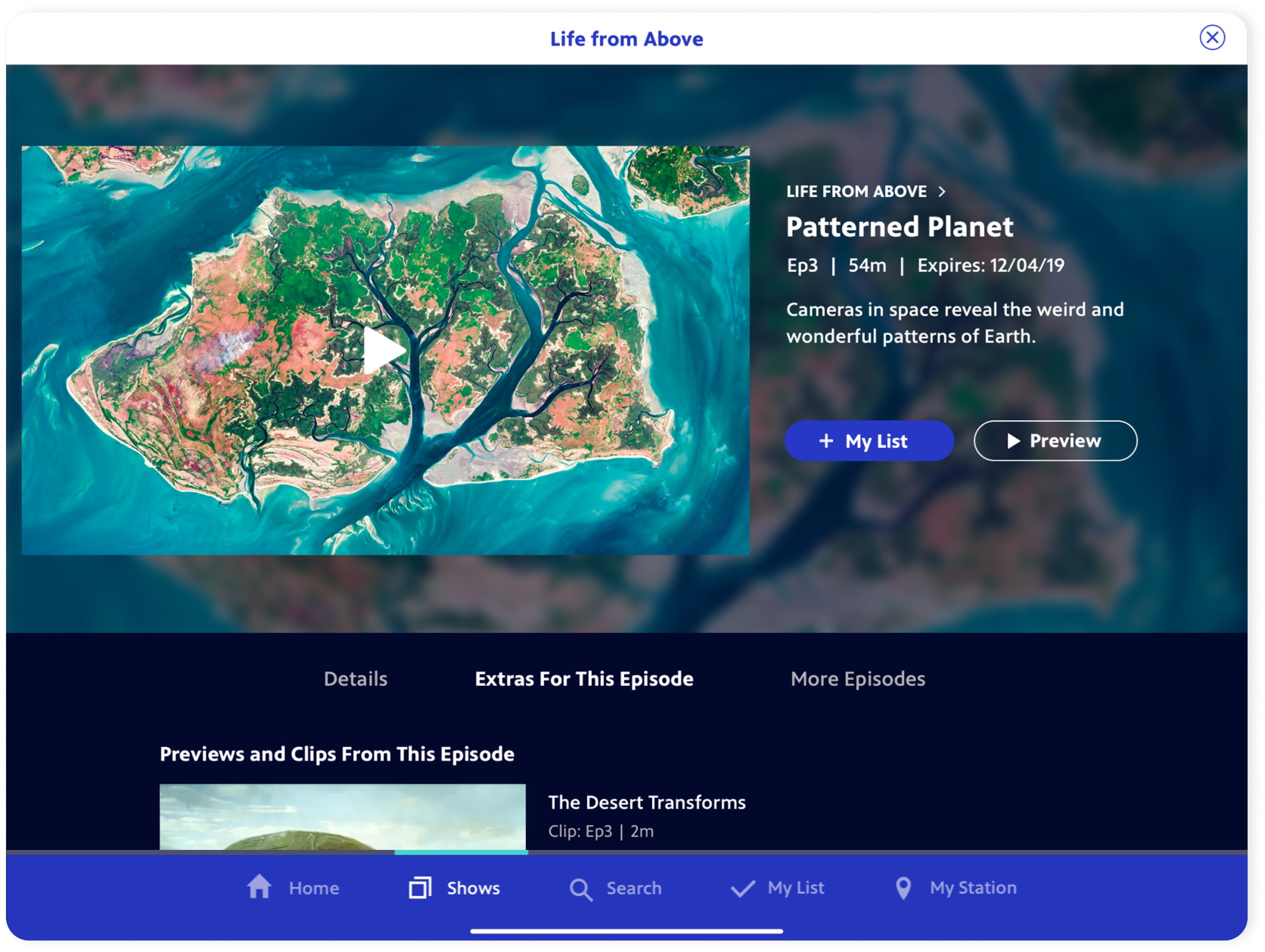Click the My List checkmark icon
1265x952 pixels.
(x=743, y=888)
